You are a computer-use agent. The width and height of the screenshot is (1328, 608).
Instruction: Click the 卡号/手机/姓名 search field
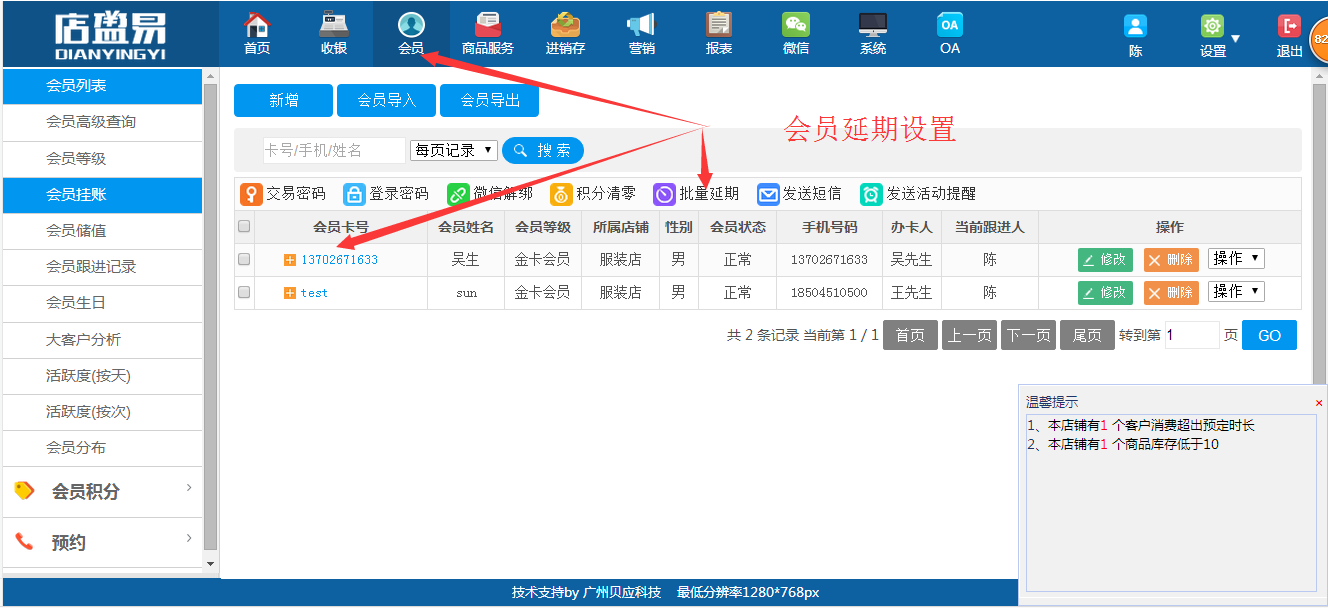(x=334, y=151)
